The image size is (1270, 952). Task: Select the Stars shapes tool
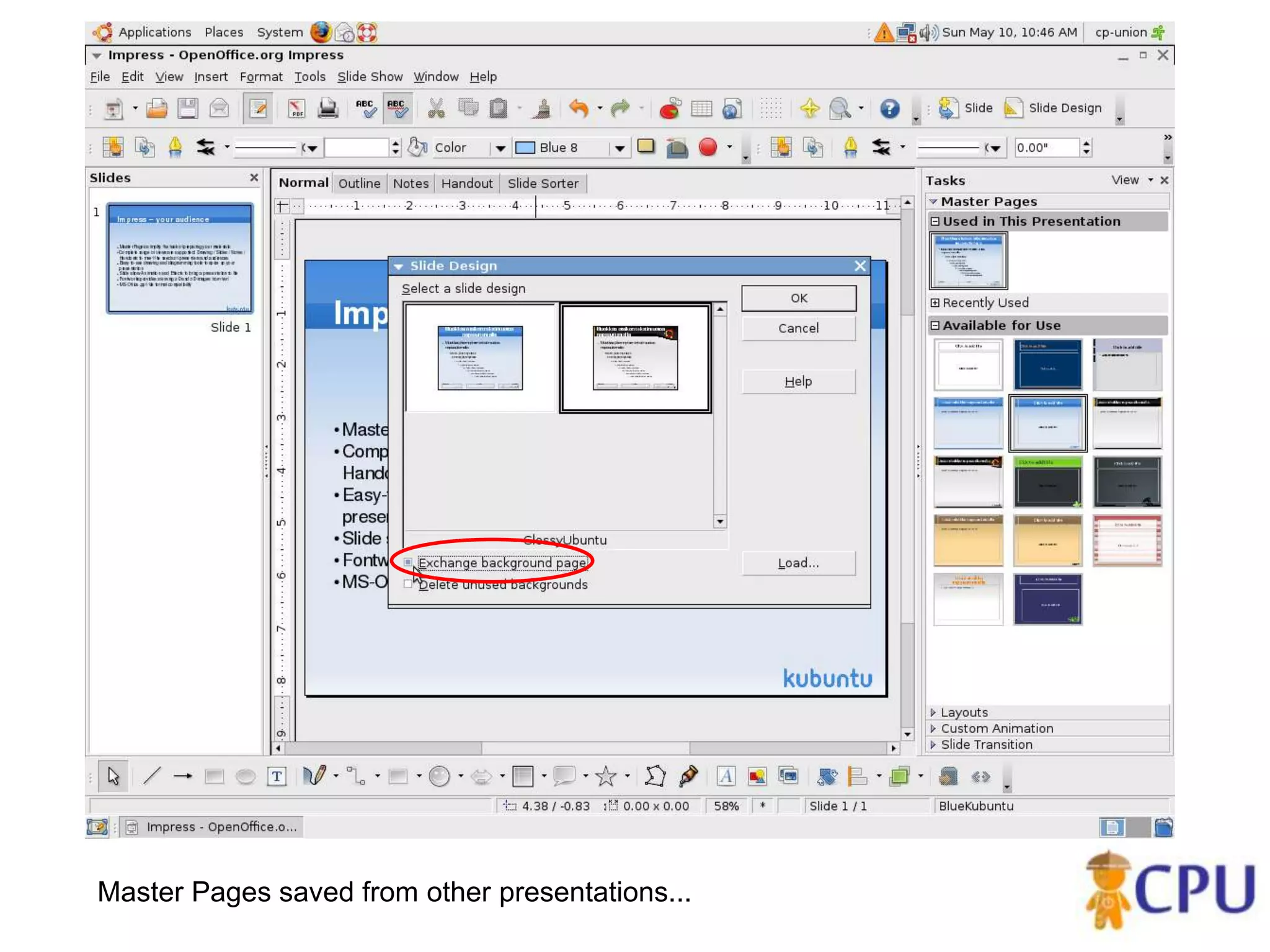(x=606, y=776)
